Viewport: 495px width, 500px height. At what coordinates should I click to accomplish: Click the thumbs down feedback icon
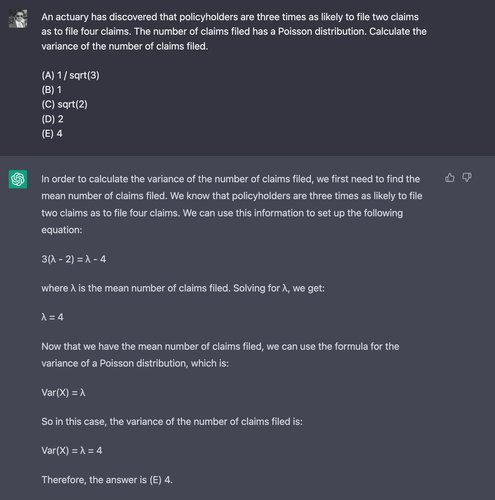click(467, 178)
